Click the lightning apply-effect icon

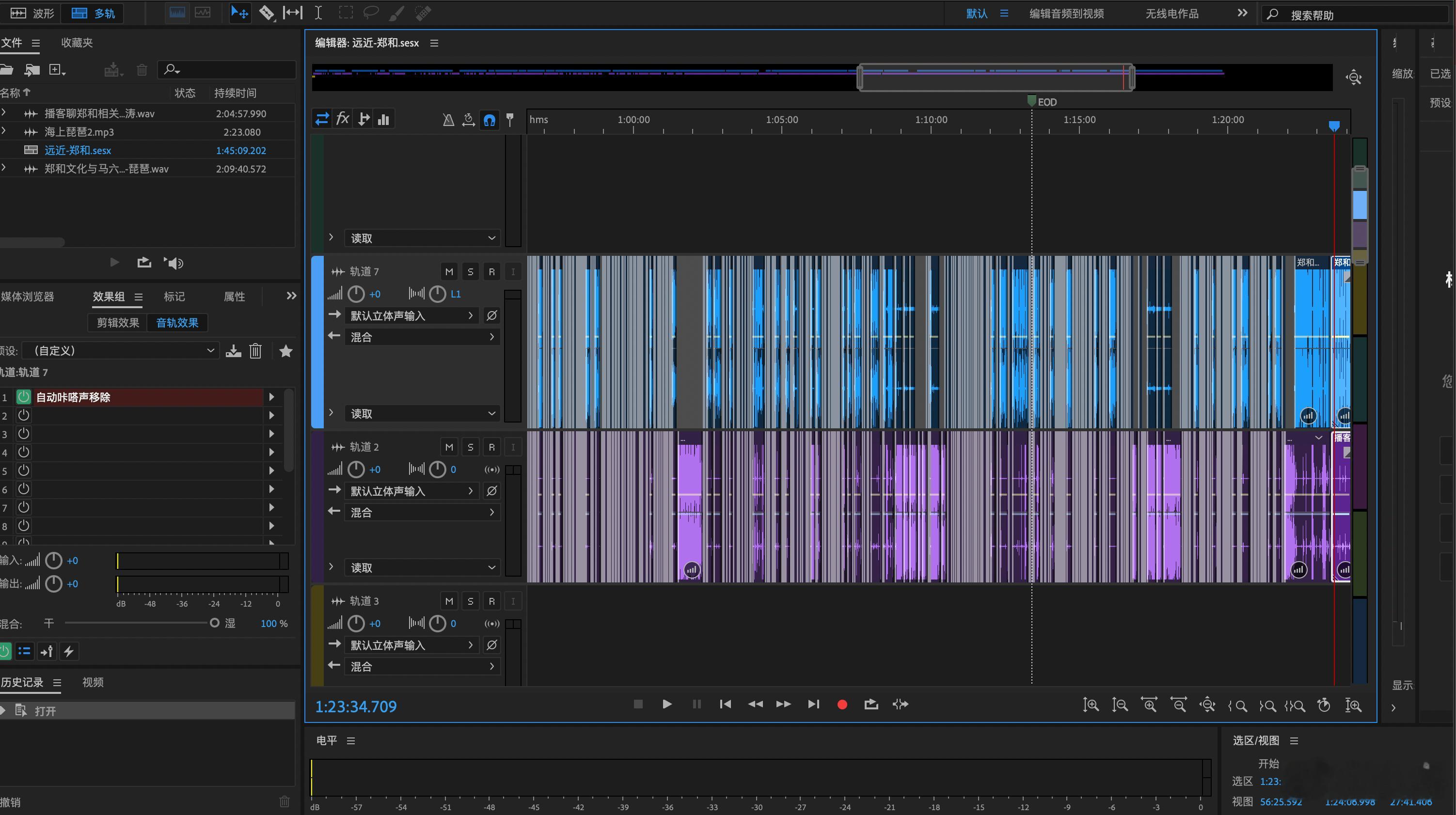(69, 652)
